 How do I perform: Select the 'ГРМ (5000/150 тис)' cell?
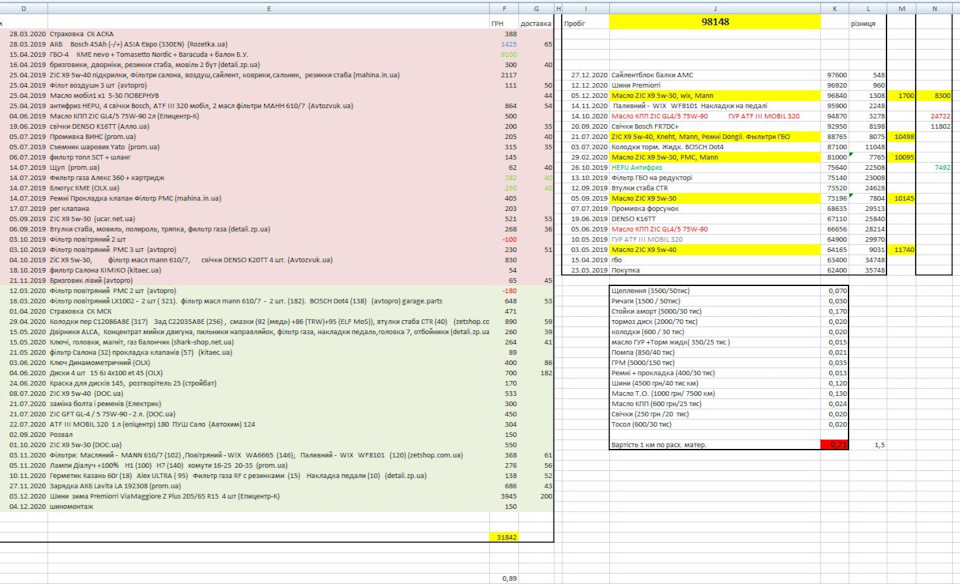(x=715, y=362)
